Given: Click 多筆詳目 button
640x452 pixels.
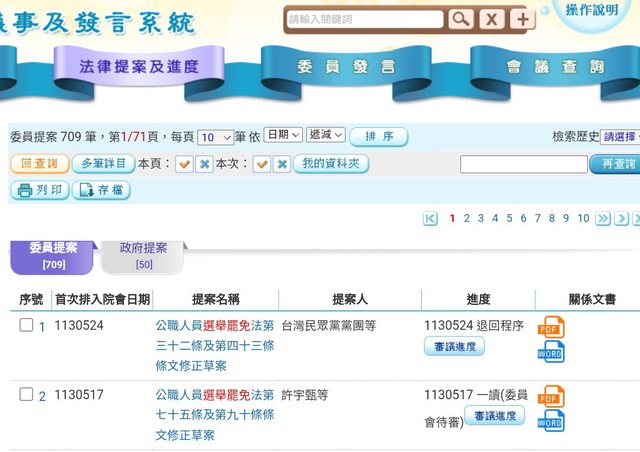Looking at the screenshot, I should pyautogui.click(x=103, y=164).
